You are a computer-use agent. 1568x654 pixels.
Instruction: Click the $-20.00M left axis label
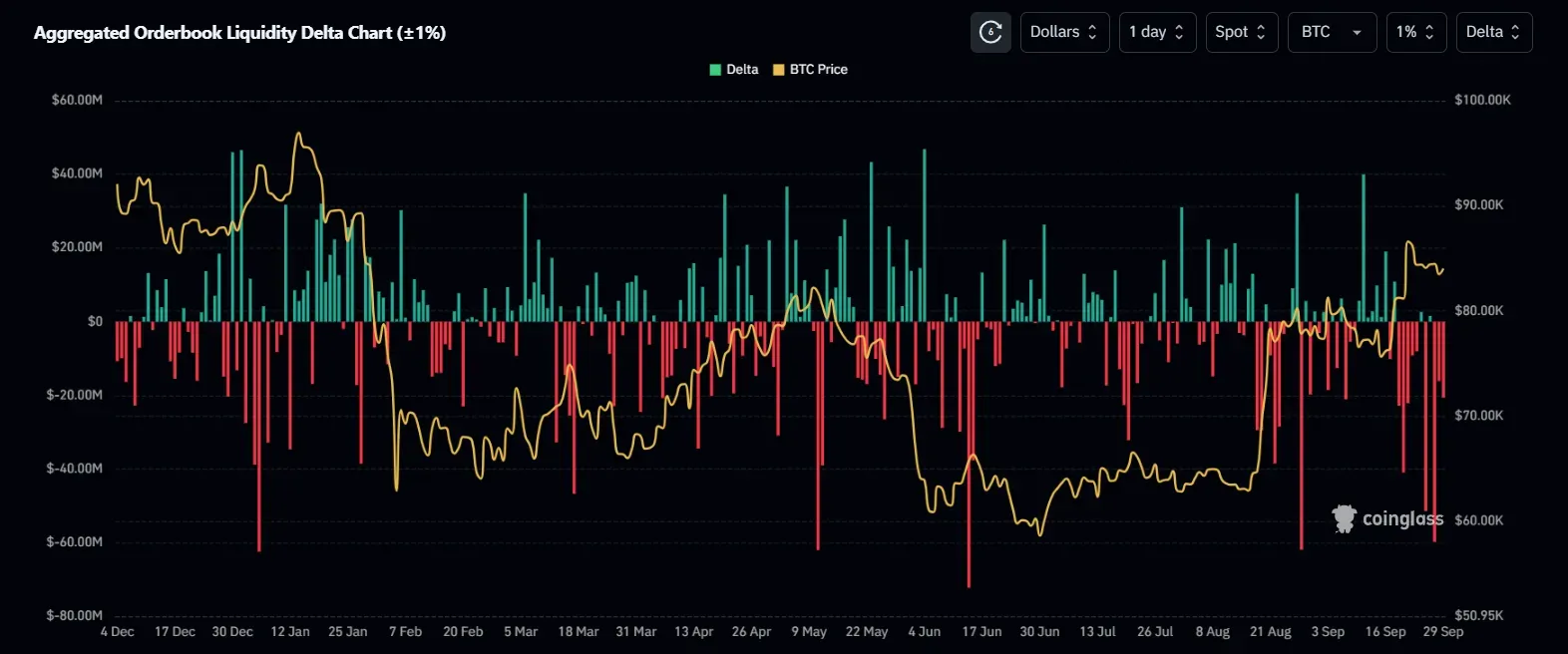[75, 395]
